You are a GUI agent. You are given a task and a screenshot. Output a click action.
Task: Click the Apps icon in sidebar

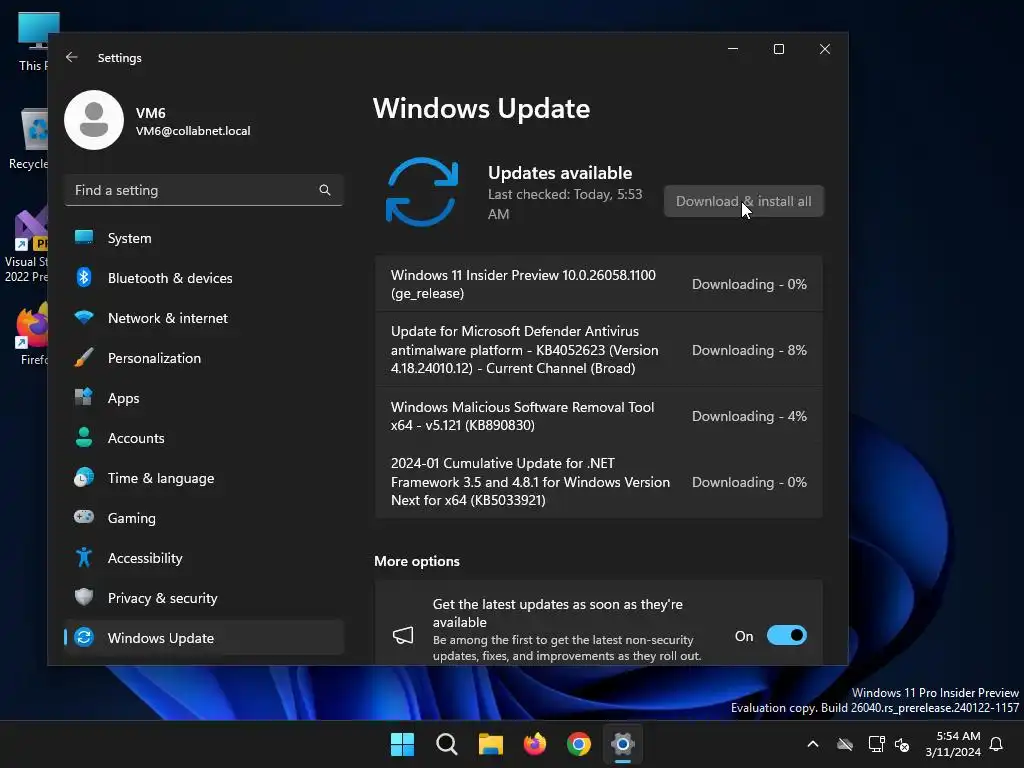coord(84,398)
